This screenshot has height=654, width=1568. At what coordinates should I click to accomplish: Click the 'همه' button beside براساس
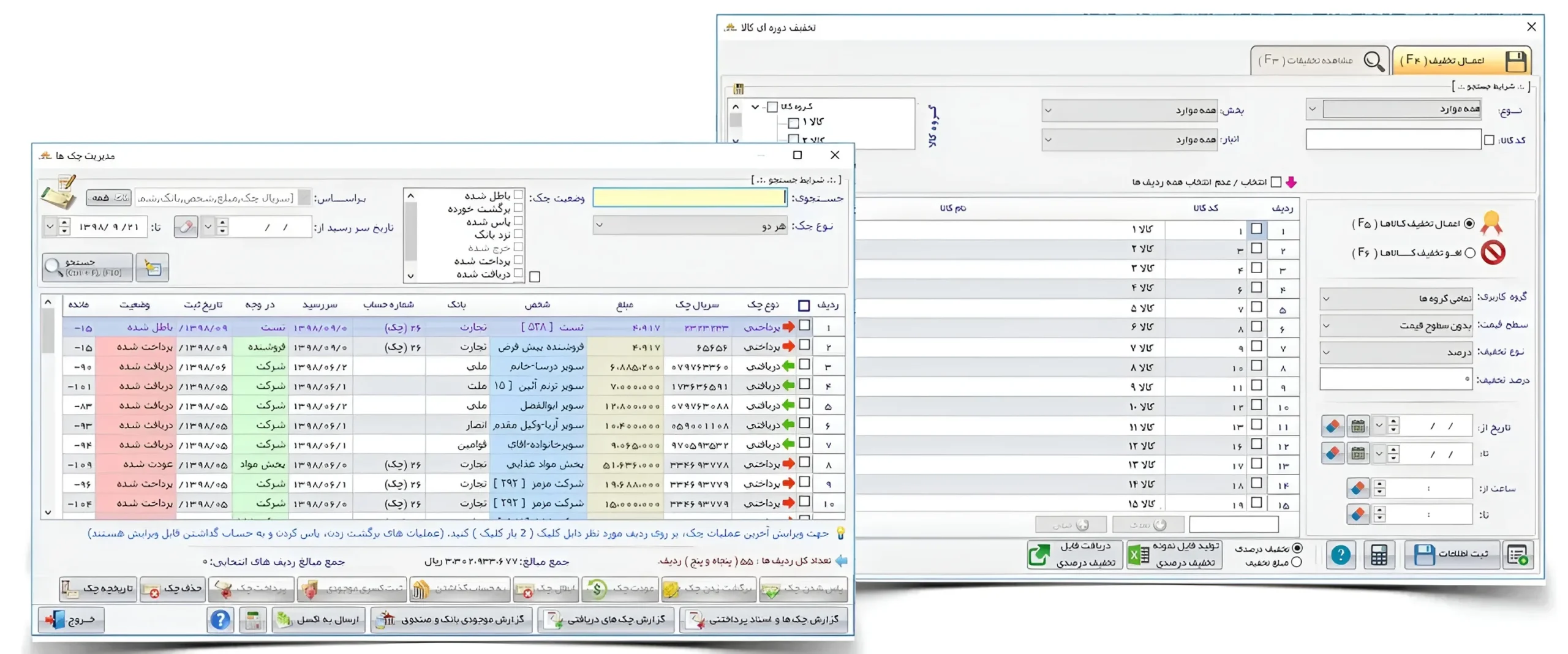point(108,197)
